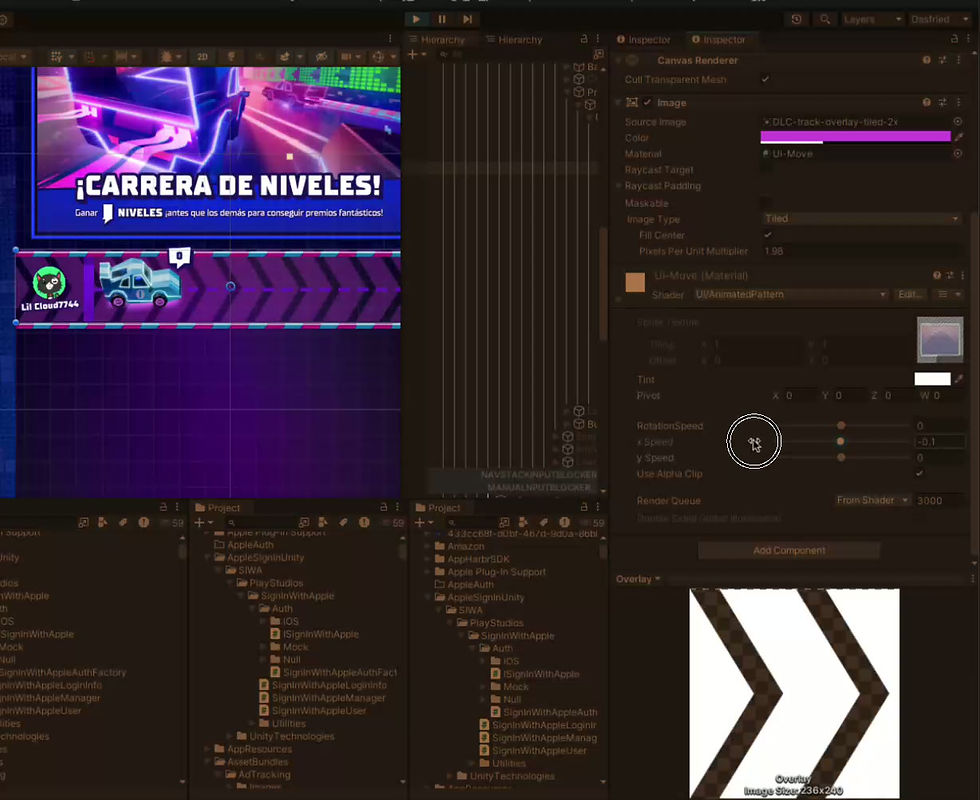Toggle the 2D scene view mode

(202, 56)
